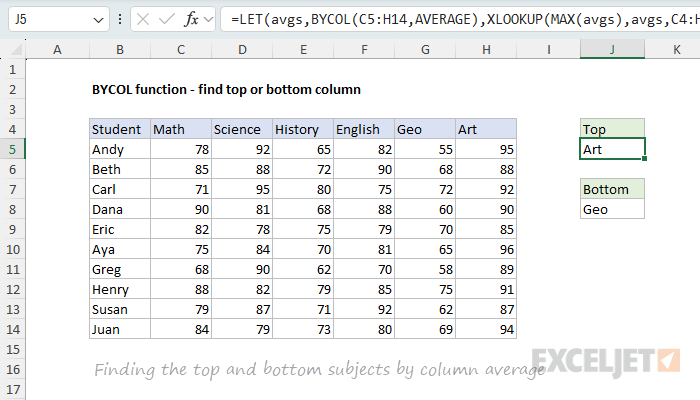Click Susan's Art score of 87
This screenshot has height=400, width=700.
486,309
